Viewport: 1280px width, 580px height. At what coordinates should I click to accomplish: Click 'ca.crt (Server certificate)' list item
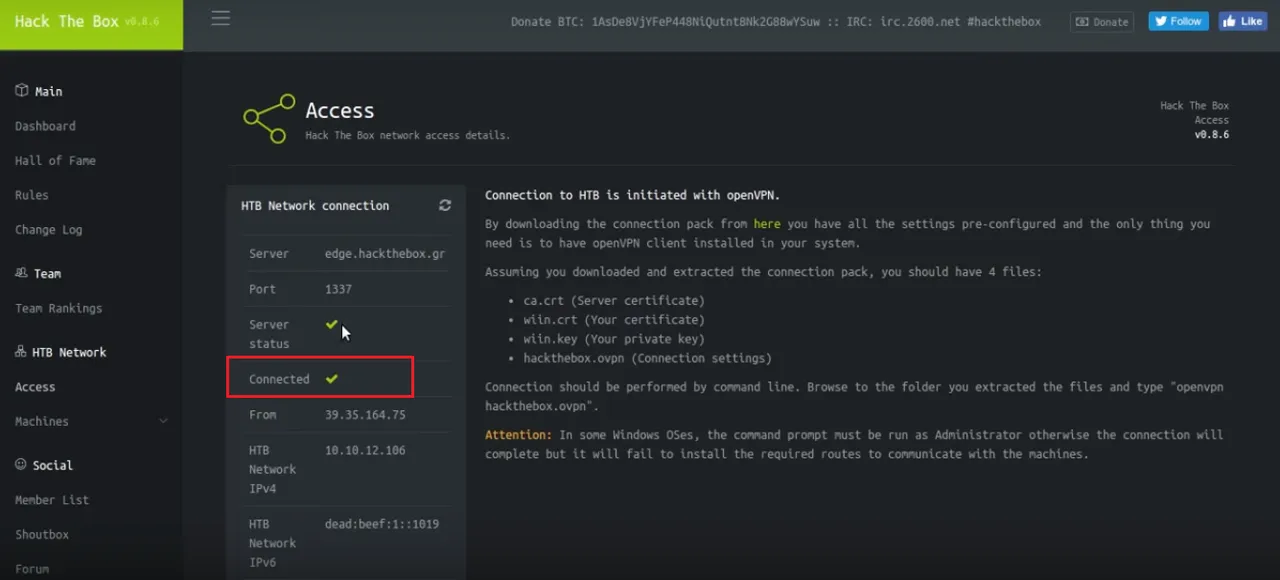[614, 301]
